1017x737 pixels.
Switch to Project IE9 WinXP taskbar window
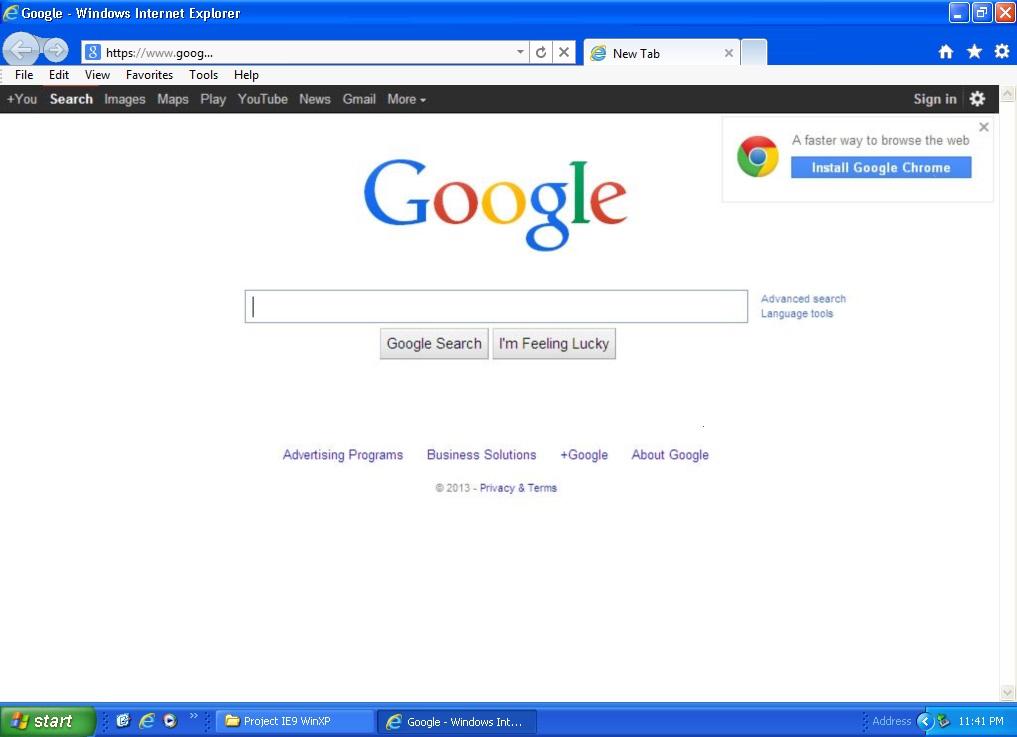click(x=294, y=721)
